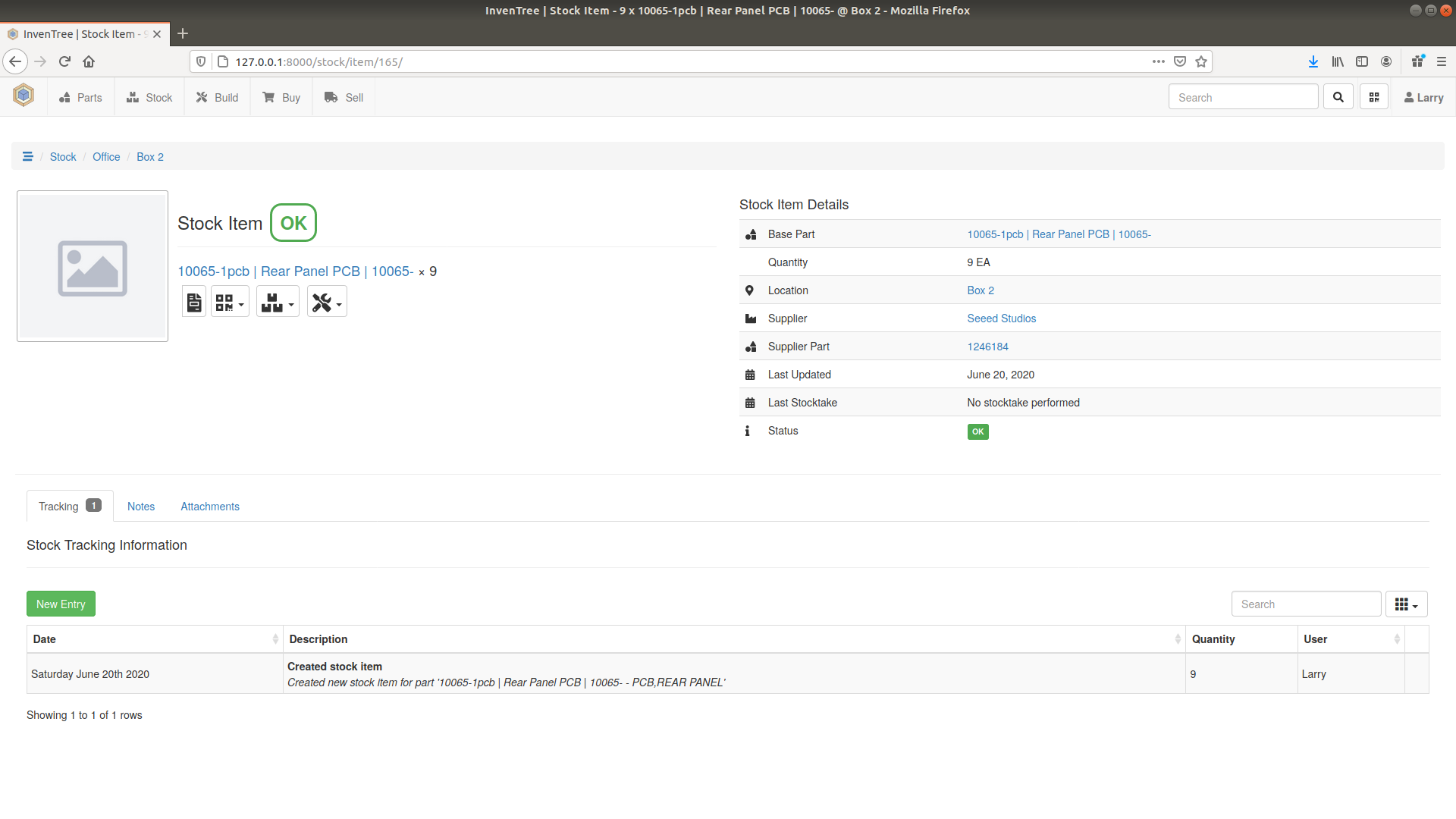The height and width of the screenshot is (819, 1456).
Task: Open the Seeed Studios supplier link
Action: [1001, 318]
